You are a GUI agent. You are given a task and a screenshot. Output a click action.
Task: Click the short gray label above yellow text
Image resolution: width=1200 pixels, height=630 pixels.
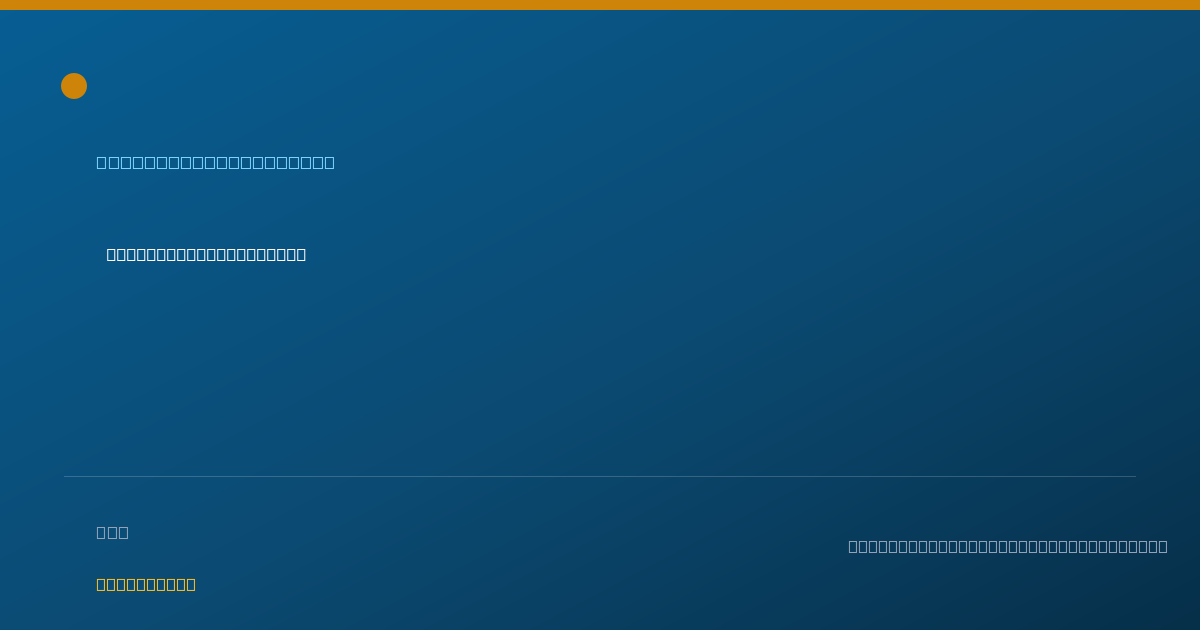[x=112, y=532]
